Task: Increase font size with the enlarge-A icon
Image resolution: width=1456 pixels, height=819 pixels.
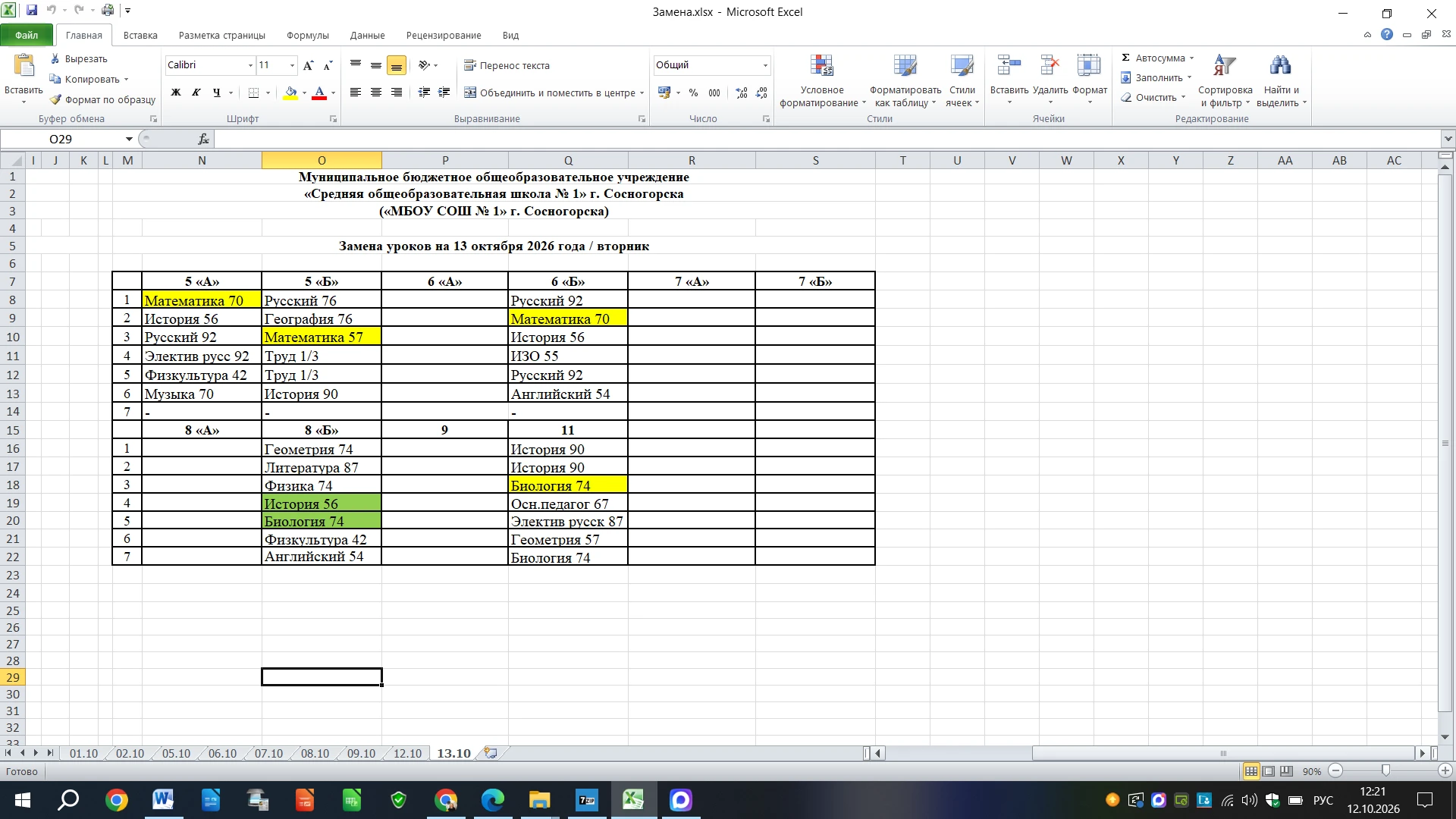Action: (x=309, y=66)
